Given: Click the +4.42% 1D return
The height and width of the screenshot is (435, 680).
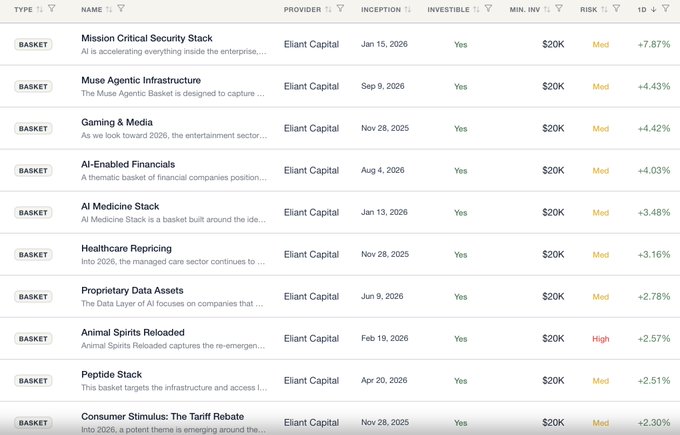Looking at the screenshot, I should pyautogui.click(x=654, y=128).
